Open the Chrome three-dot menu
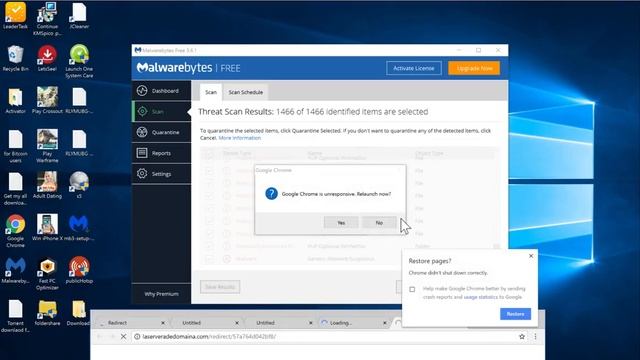The height and width of the screenshot is (360, 640). tap(535, 336)
